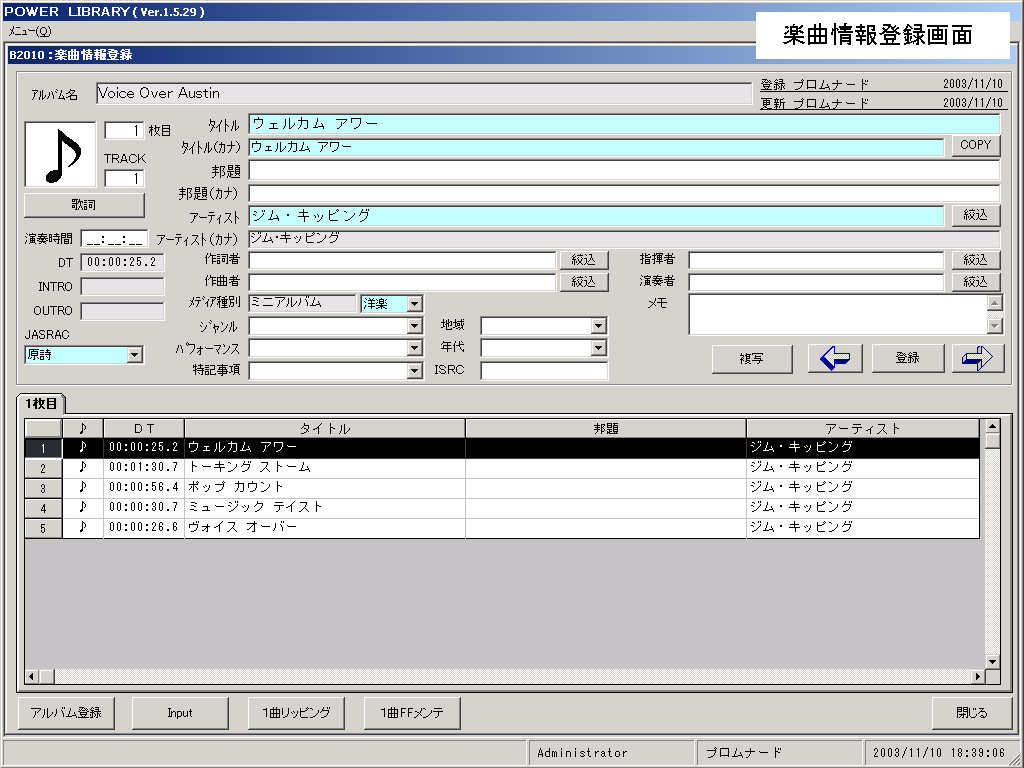Click music note icon in row 4
This screenshot has width=1024, height=768.
[x=82, y=507]
